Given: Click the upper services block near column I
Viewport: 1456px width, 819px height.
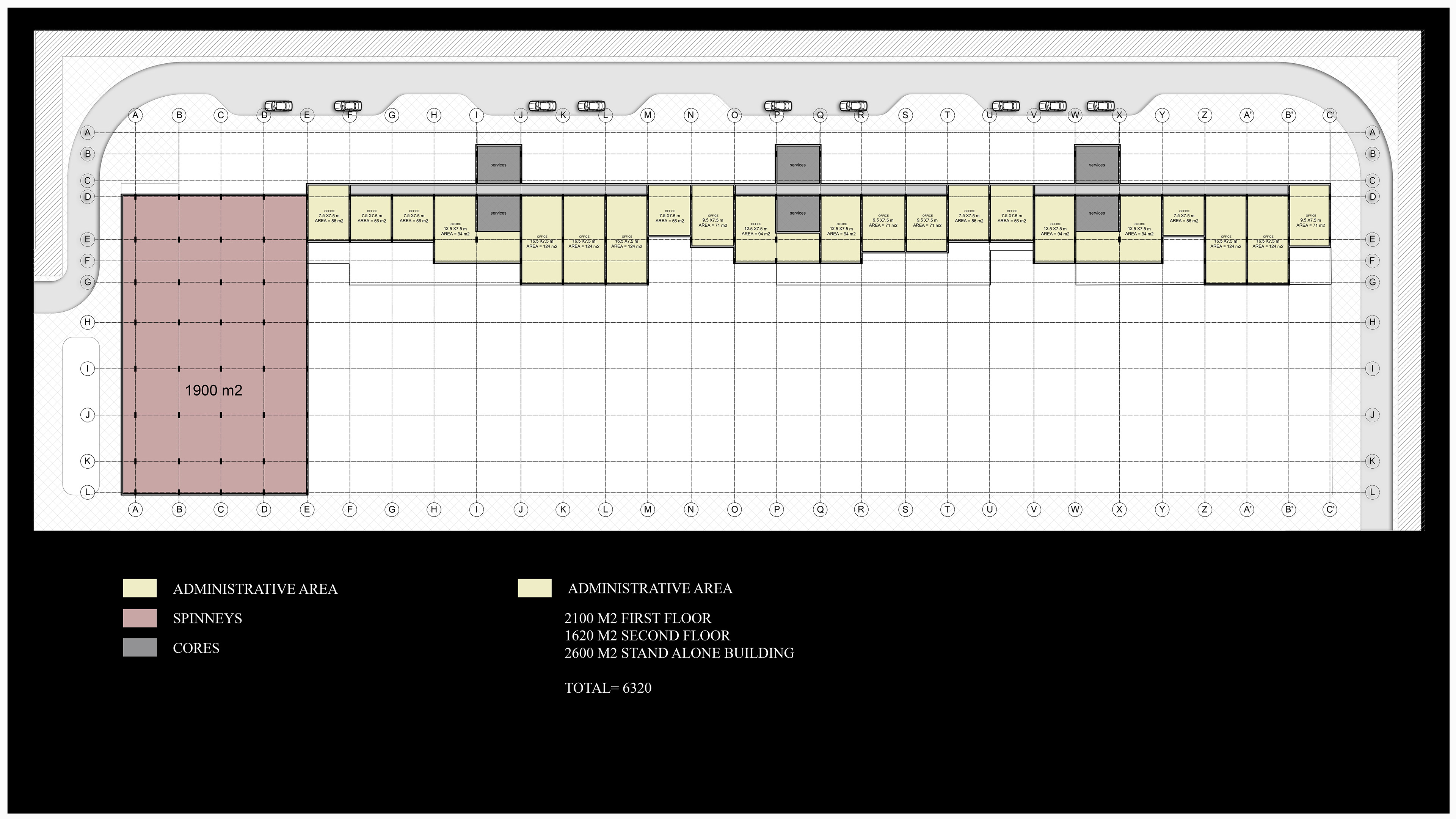Looking at the screenshot, I should tap(499, 165).
